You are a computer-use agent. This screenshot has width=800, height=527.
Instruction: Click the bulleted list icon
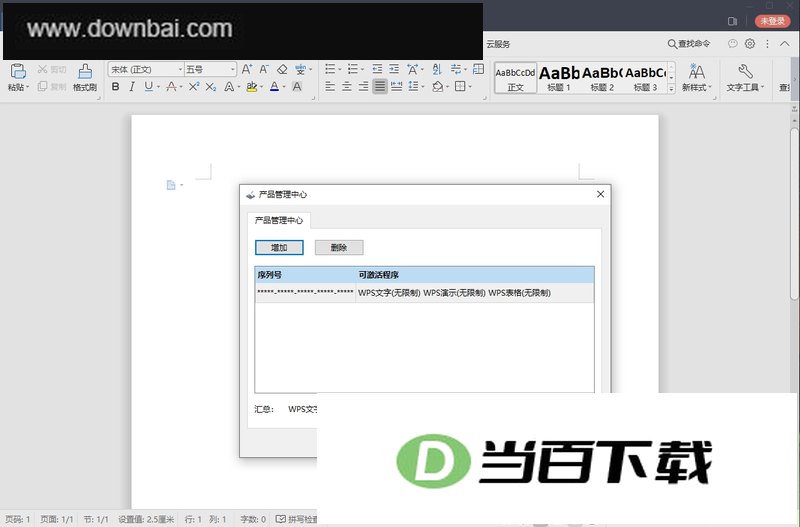(330, 69)
